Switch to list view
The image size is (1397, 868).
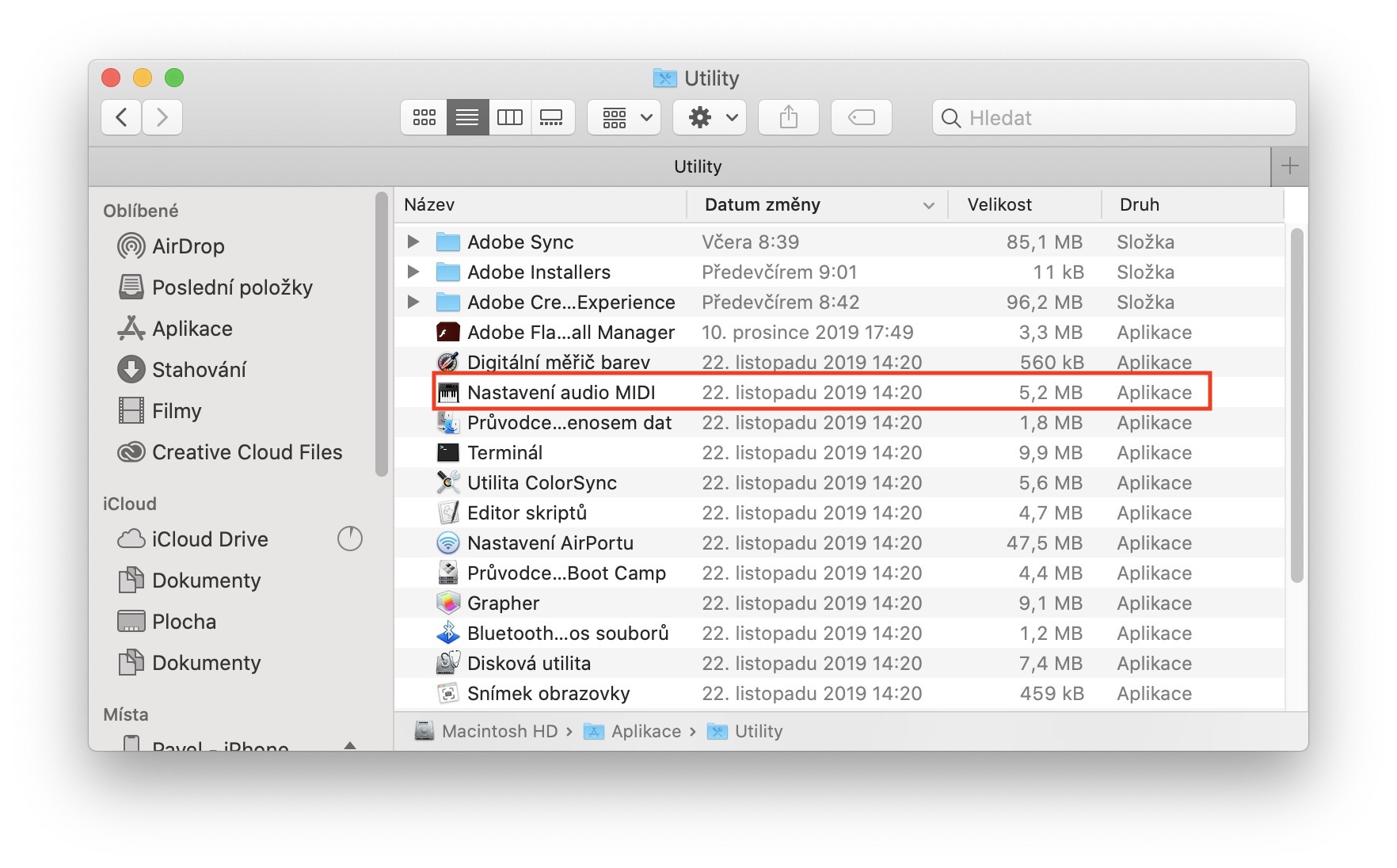pyautogui.click(x=467, y=117)
